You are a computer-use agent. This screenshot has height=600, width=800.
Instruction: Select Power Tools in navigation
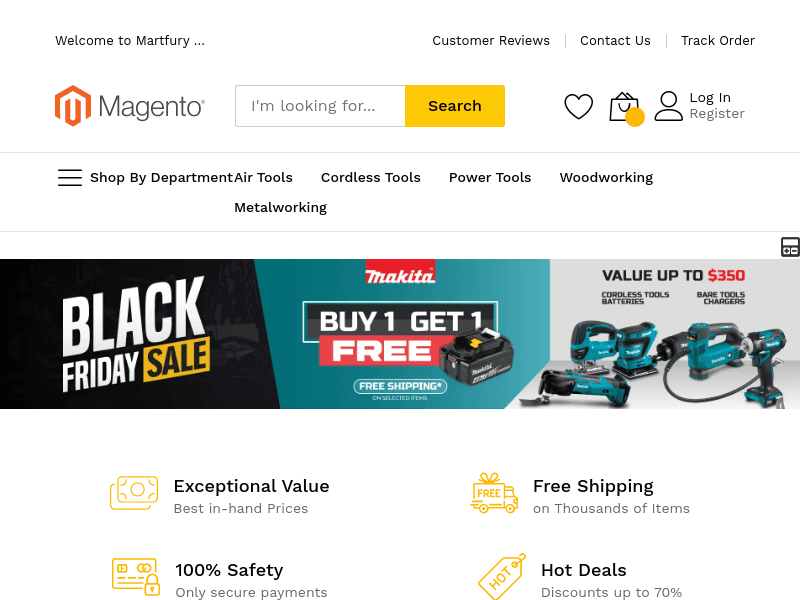(490, 178)
